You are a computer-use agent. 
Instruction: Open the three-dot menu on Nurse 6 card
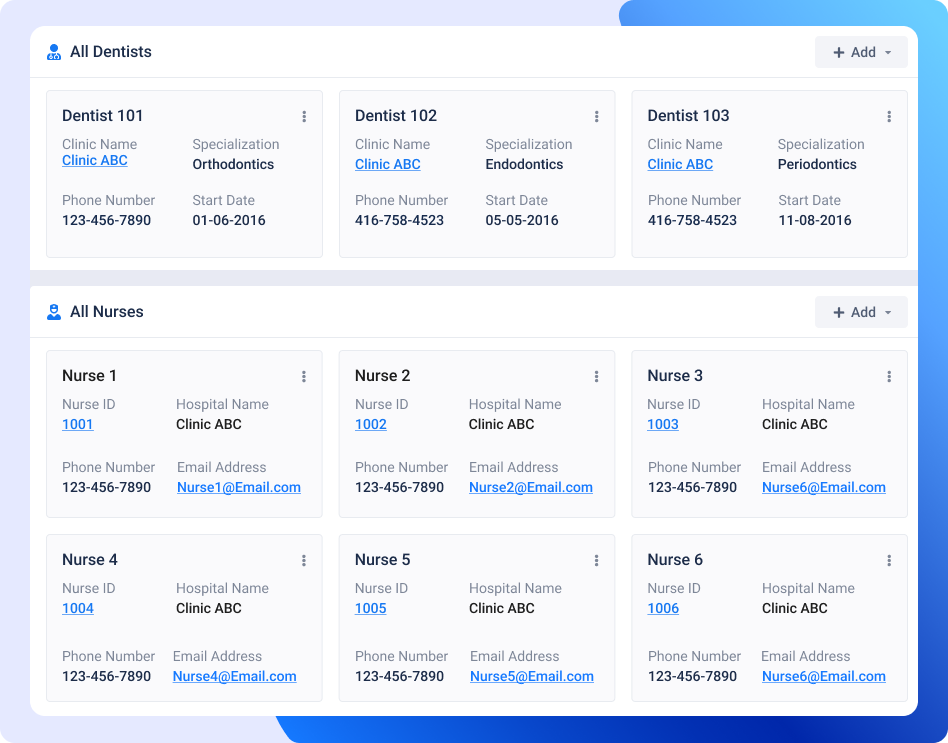pyautogui.click(x=889, y=560)
